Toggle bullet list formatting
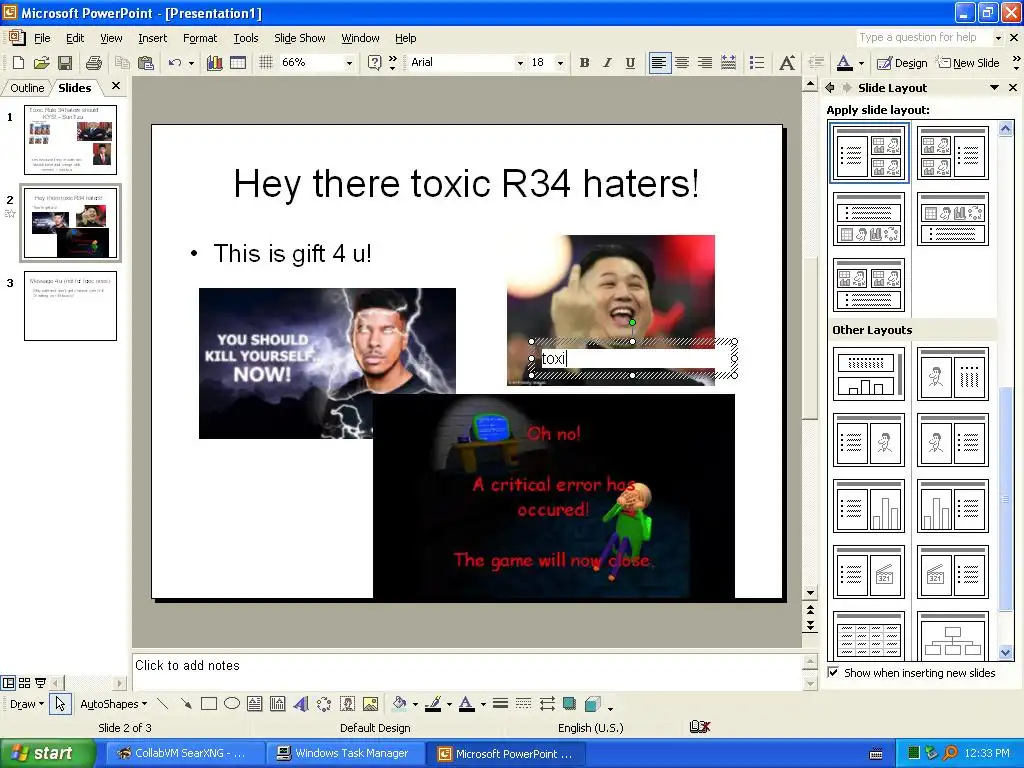This screenshot has width=1024, height=768. click(x=757, y=63)
